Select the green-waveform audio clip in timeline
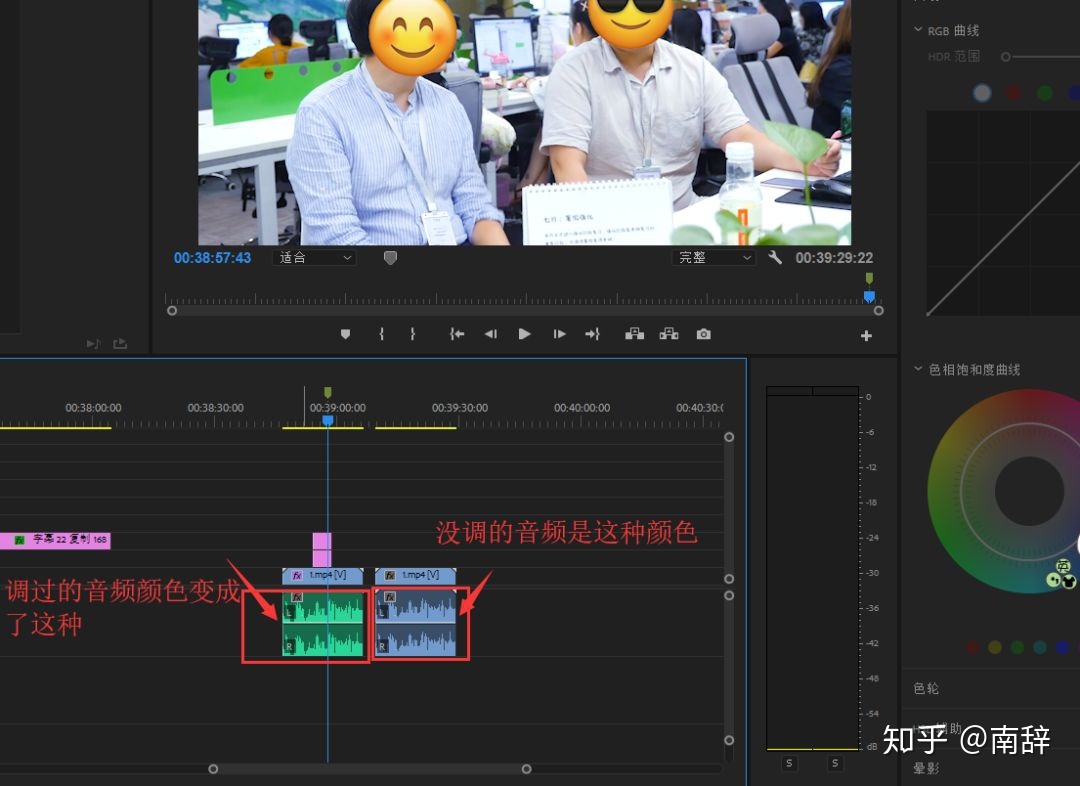Screen dimensions: 1080x786 (x=322, y=623)
